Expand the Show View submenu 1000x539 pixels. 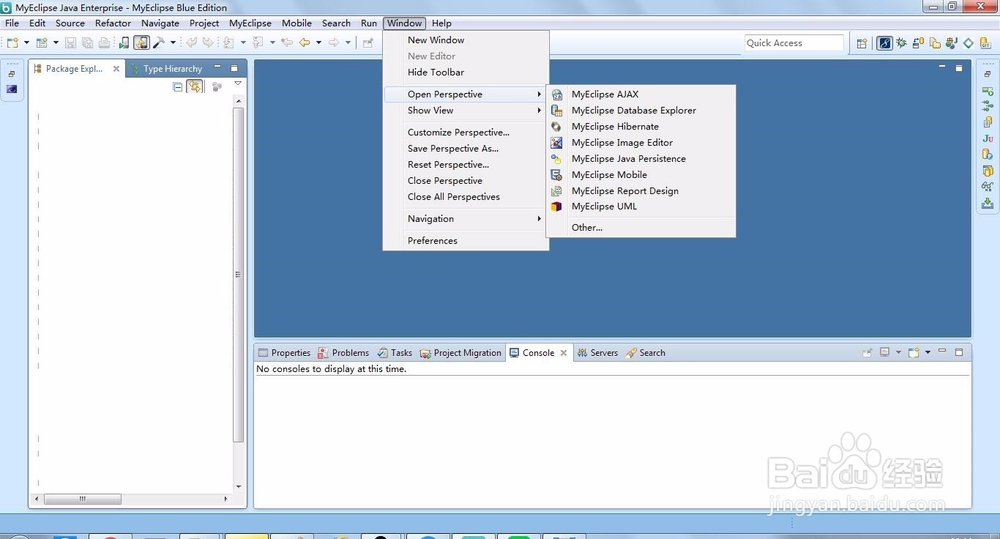click(x=466, y=110)
